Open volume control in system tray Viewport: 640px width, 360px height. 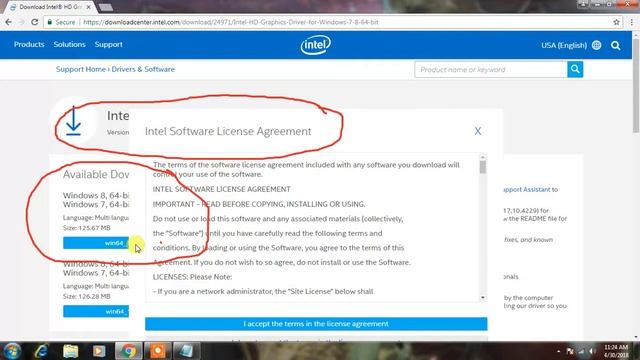click(592, 351)
